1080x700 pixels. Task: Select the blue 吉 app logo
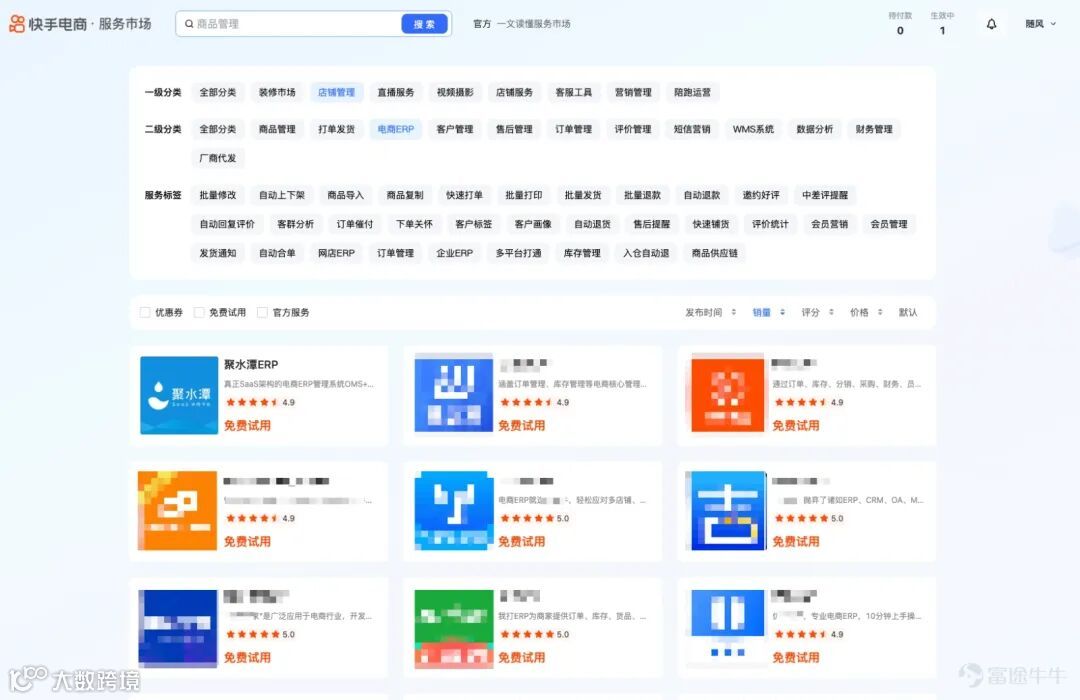pos(727,511)
